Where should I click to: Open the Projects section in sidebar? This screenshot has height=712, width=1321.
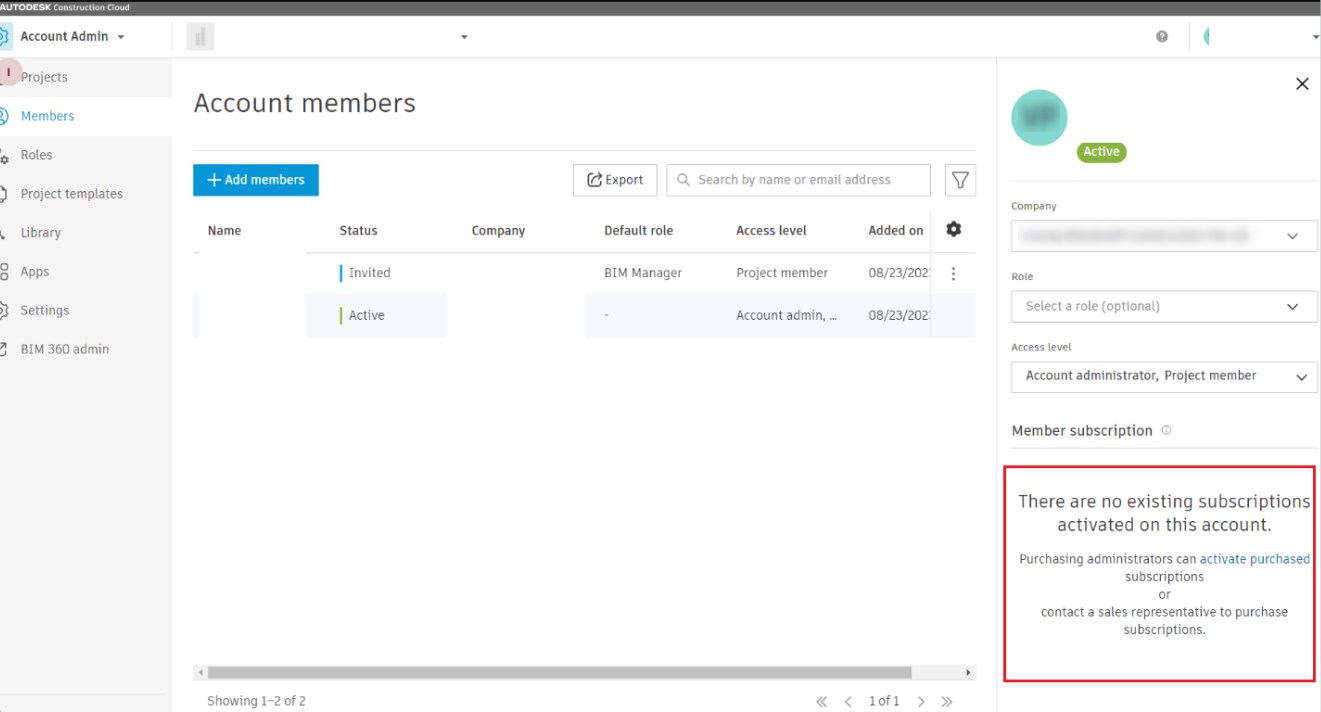pos(44,76)
